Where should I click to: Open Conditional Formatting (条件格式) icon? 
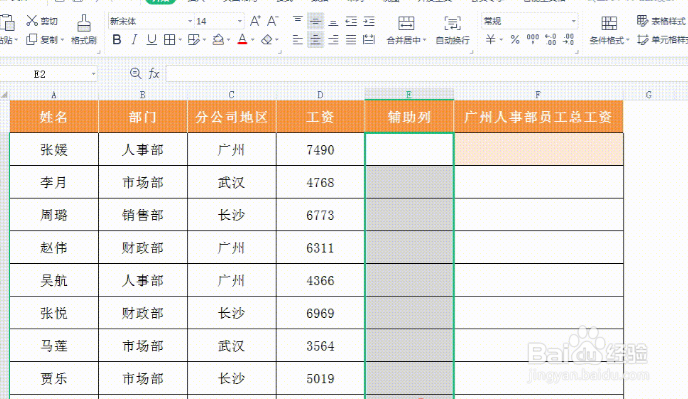(609, 23)
